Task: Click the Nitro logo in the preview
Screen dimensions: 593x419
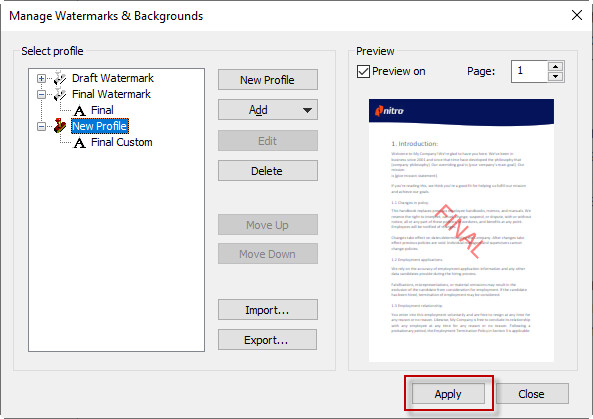Action: tap(389, 111)
